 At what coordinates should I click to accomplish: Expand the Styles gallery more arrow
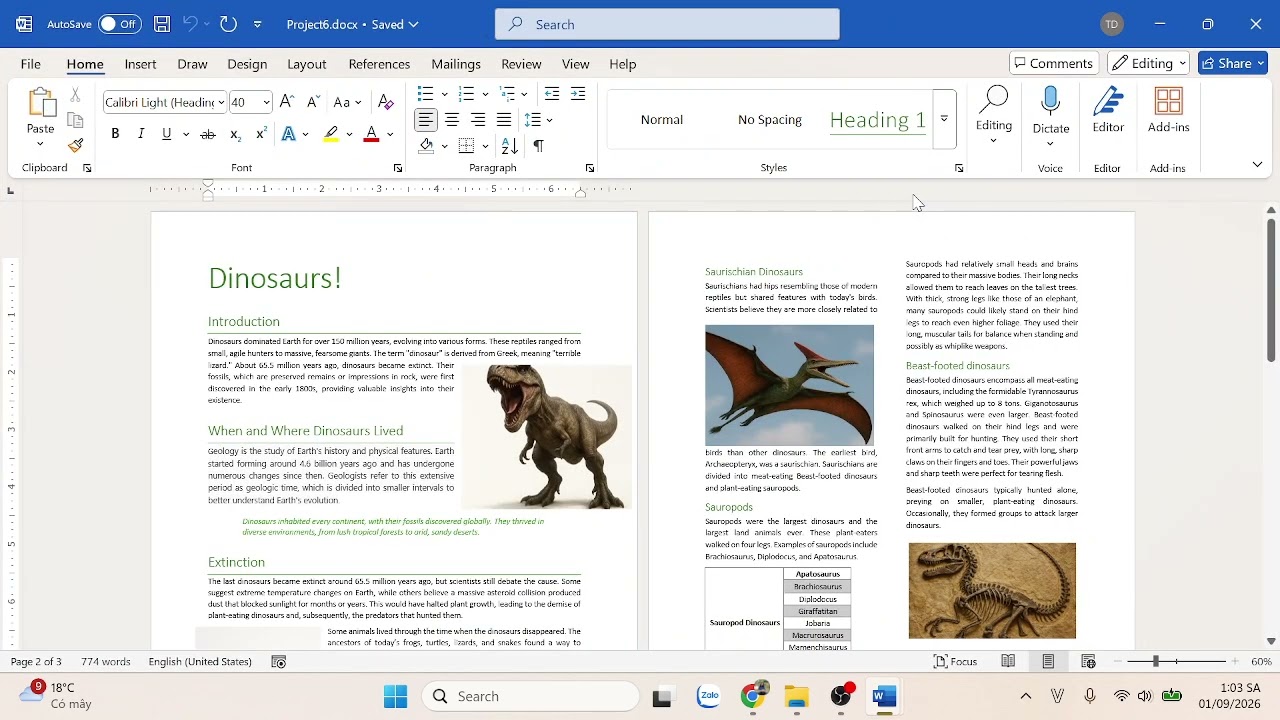[x=944, y=119]
